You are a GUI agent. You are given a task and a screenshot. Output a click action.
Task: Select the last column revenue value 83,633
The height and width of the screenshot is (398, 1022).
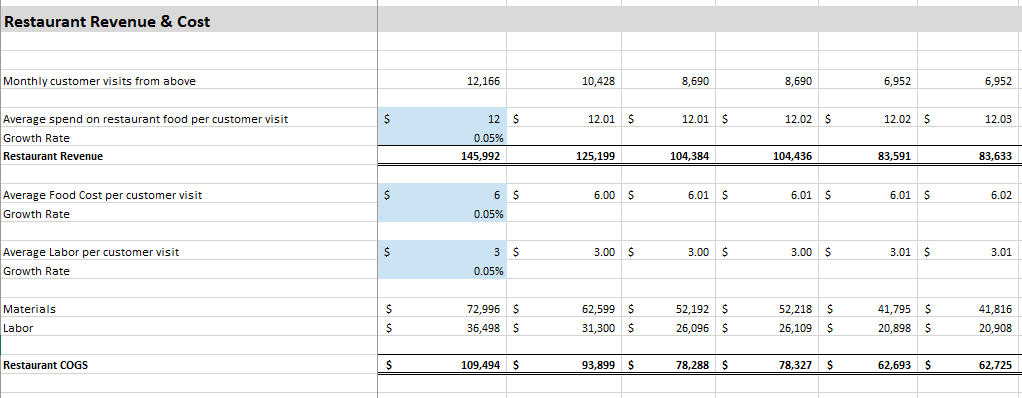pos(969,156)
